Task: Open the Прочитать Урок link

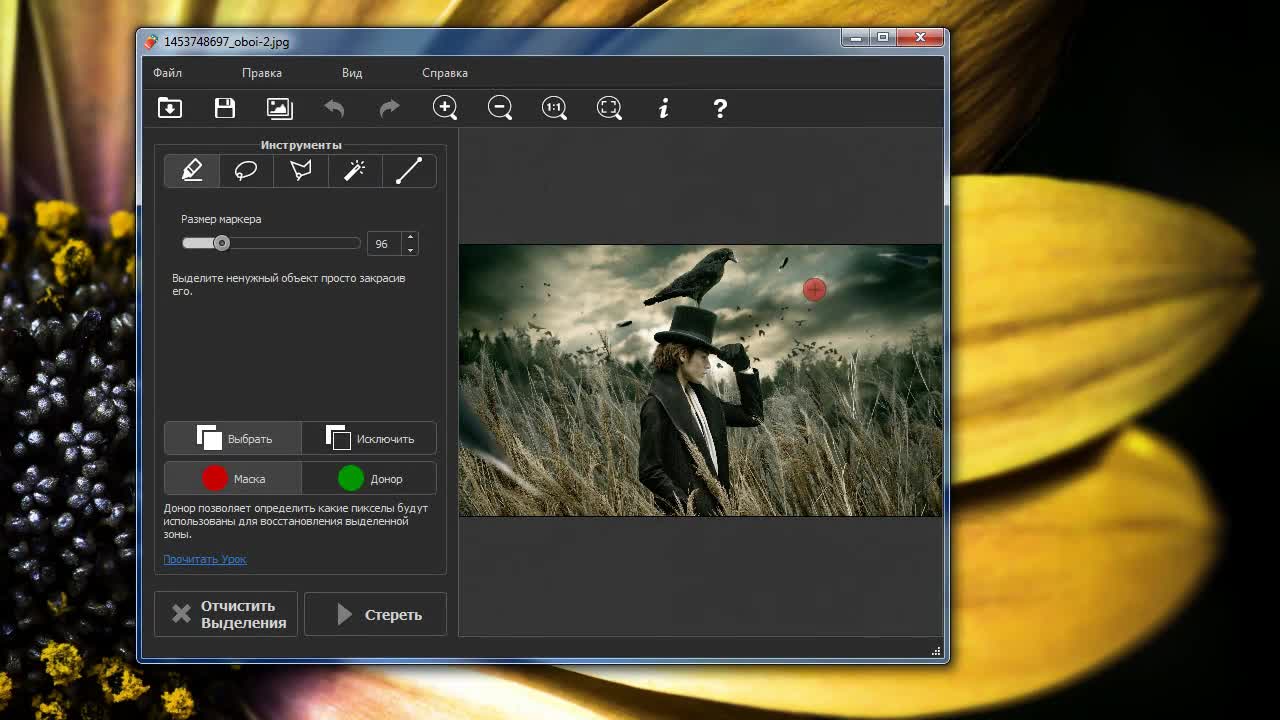Action: click(205, 559)
